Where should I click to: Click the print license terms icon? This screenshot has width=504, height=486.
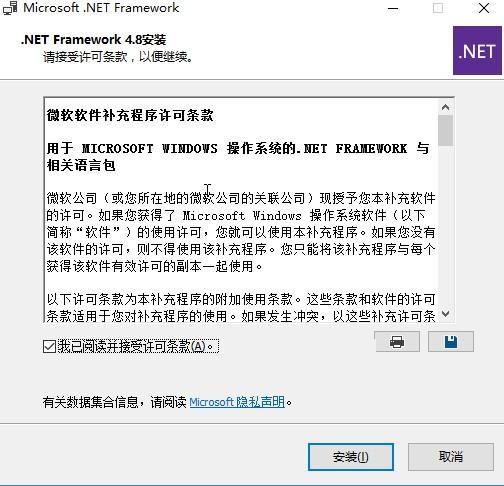[x=397, y=342]
